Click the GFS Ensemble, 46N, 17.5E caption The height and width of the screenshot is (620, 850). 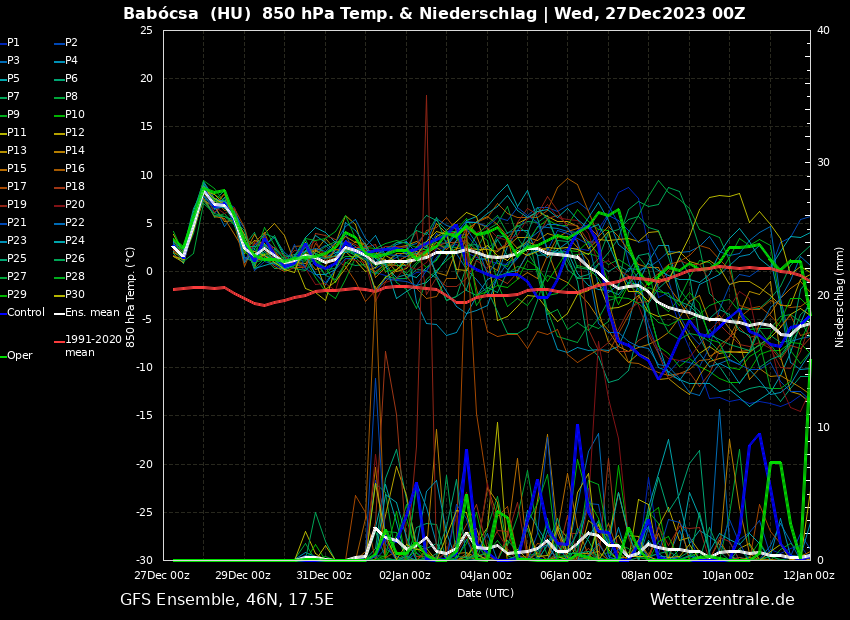[x=227, y=600]
